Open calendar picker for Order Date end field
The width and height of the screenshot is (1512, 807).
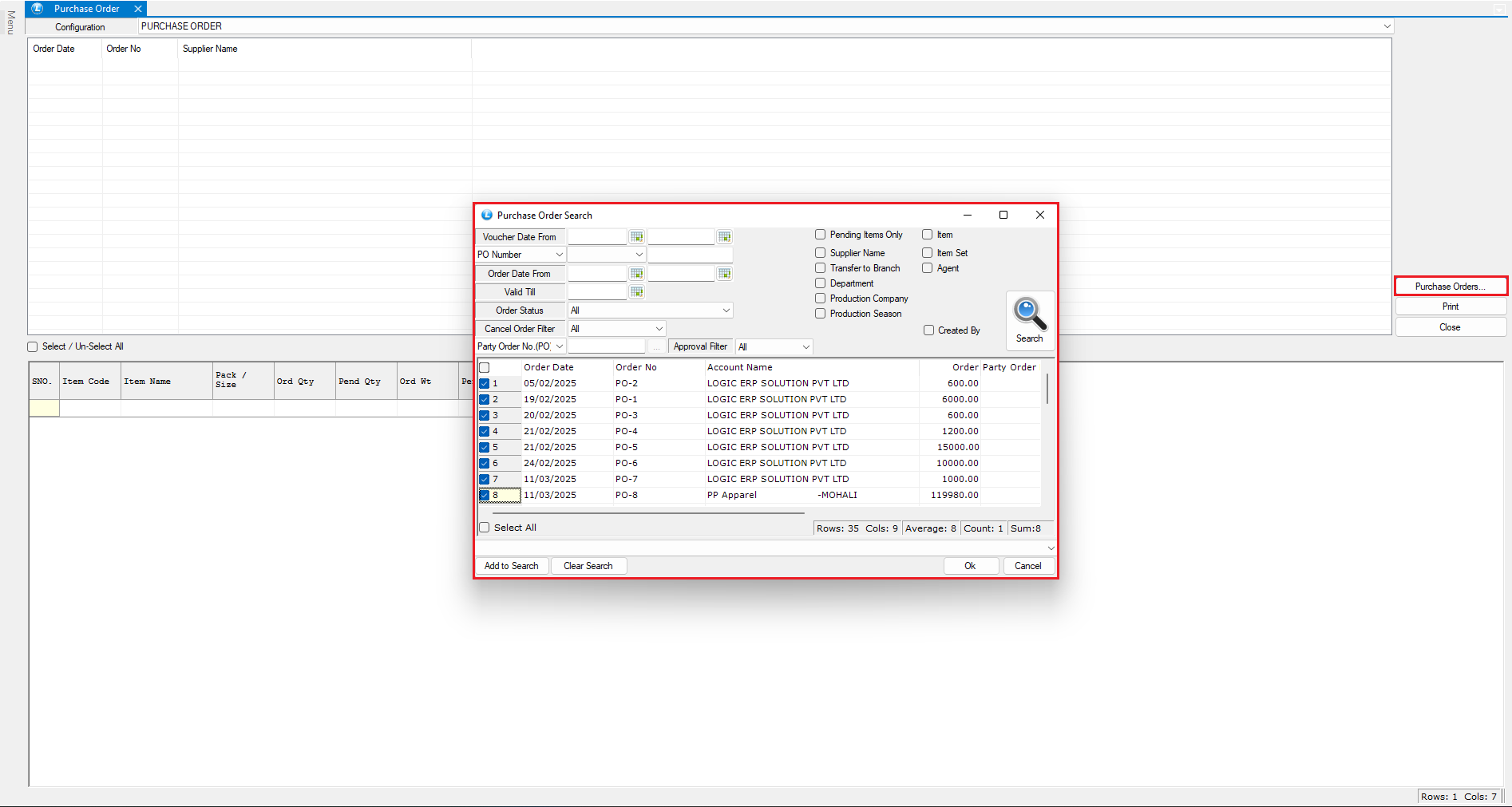(724, 274)
